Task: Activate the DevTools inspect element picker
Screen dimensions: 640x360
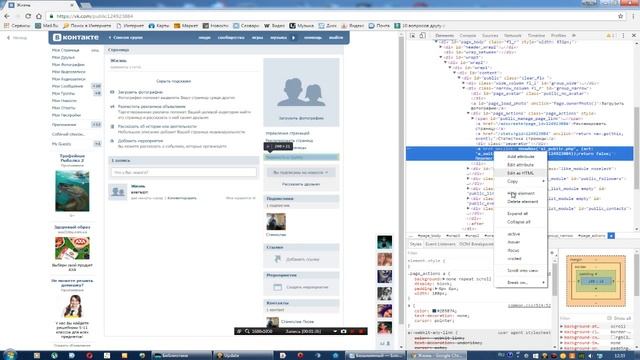Action: pos(413,36)
